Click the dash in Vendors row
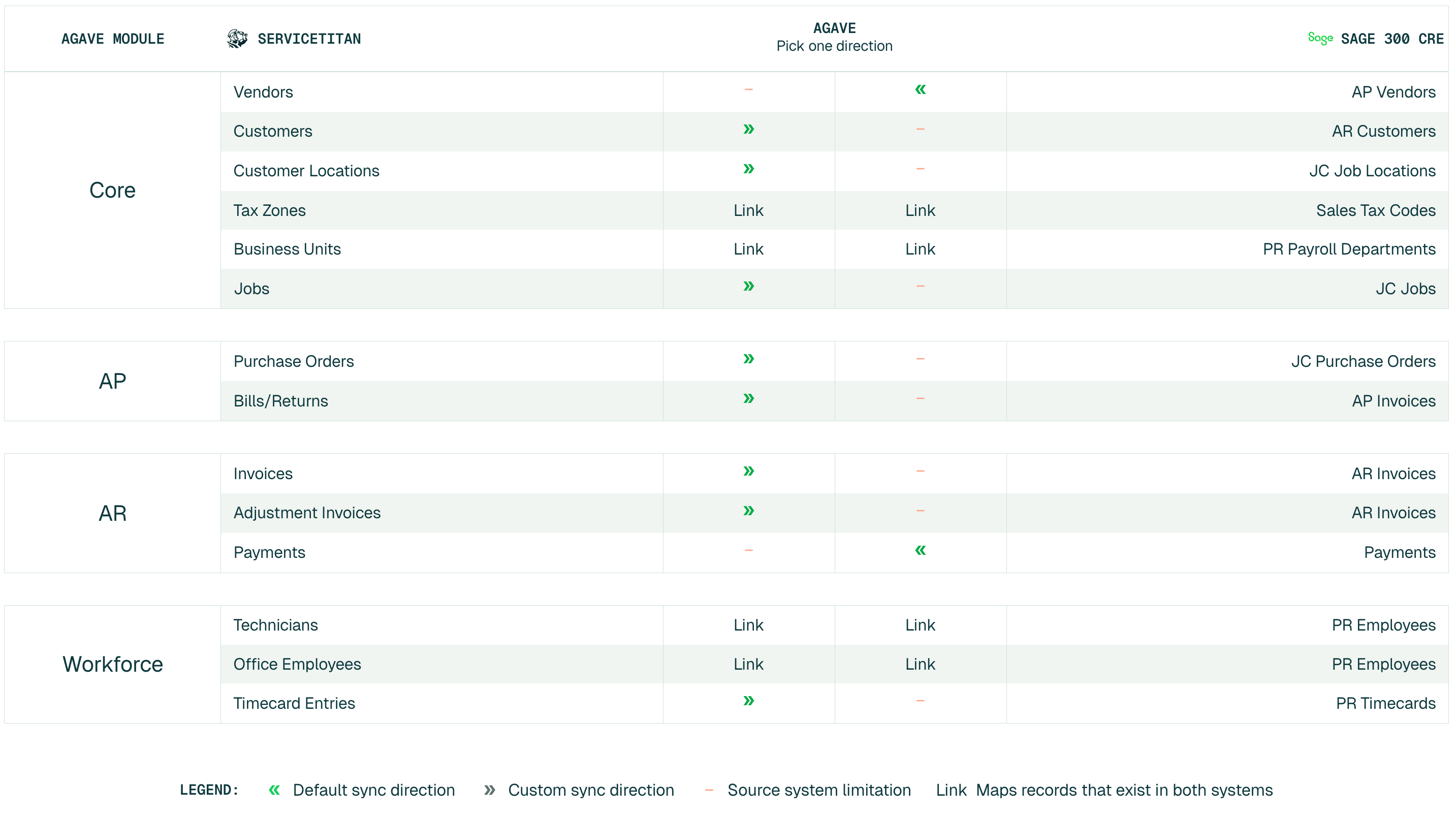 pos(748,89)
